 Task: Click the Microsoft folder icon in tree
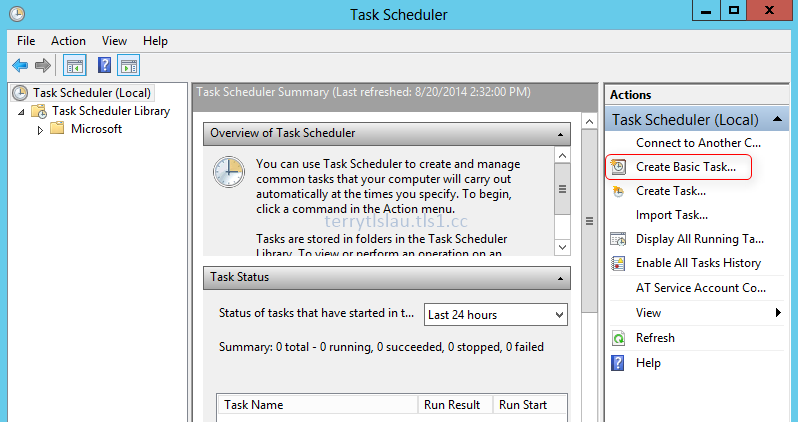point(57,128)
